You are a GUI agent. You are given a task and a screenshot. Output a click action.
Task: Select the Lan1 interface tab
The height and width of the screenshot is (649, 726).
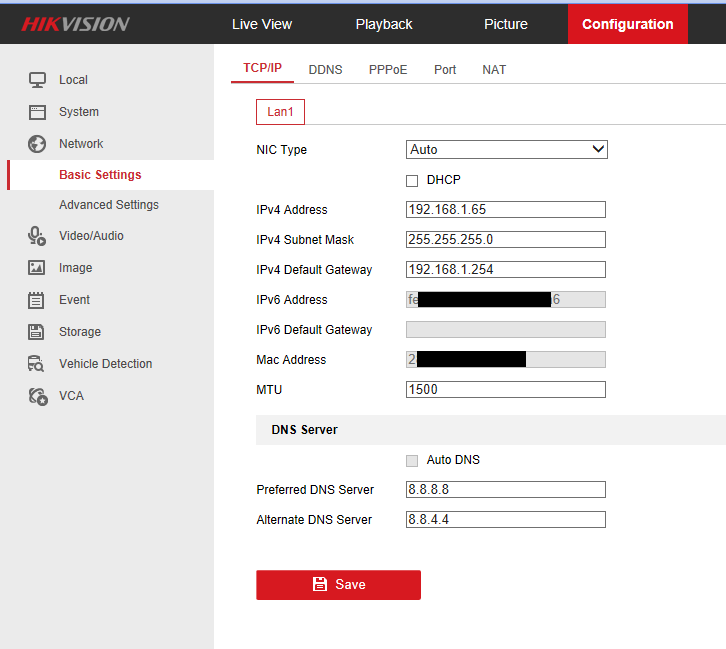point(280,112)
